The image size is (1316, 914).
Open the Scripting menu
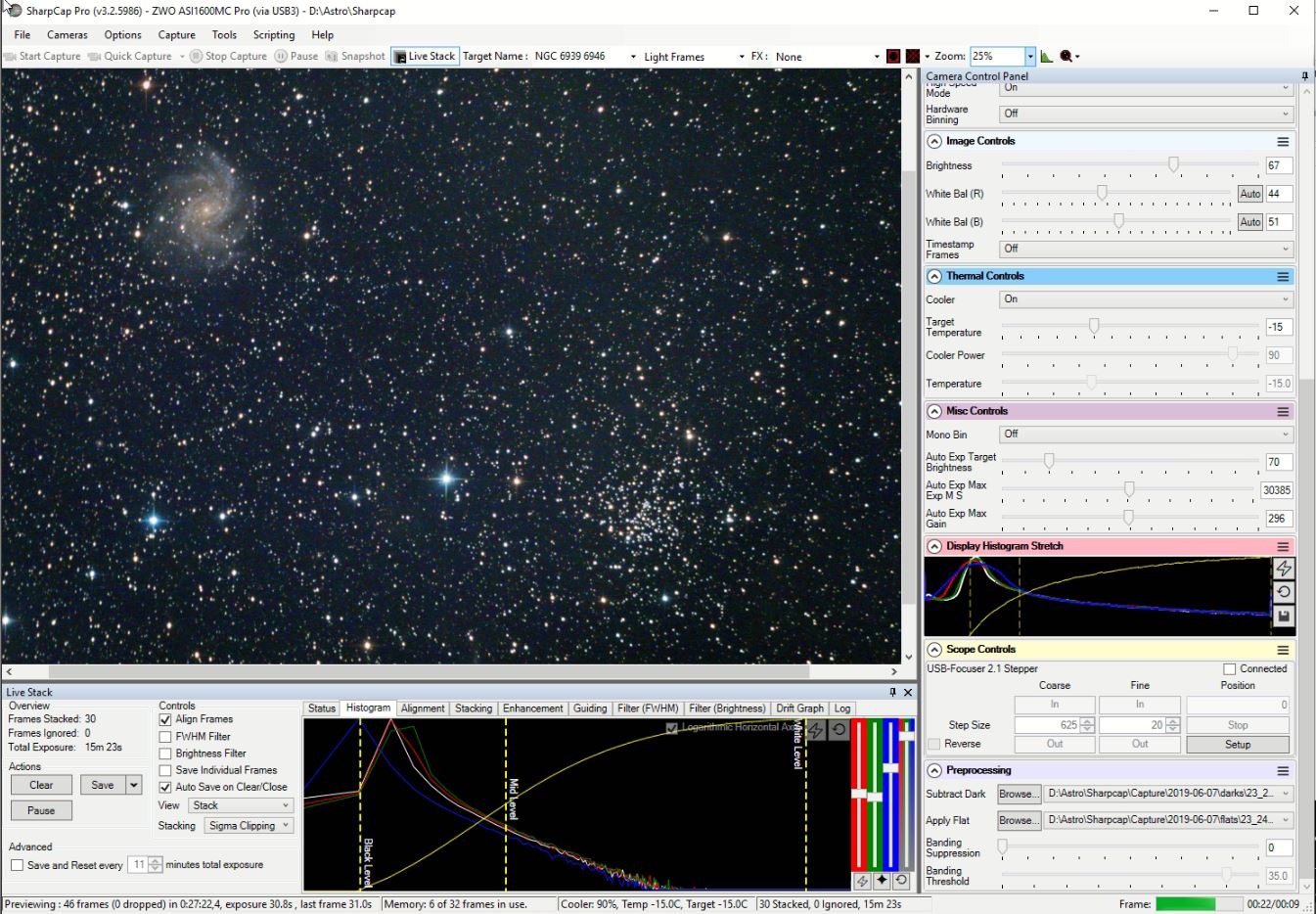pyautogui.click(x=273, y=34)
